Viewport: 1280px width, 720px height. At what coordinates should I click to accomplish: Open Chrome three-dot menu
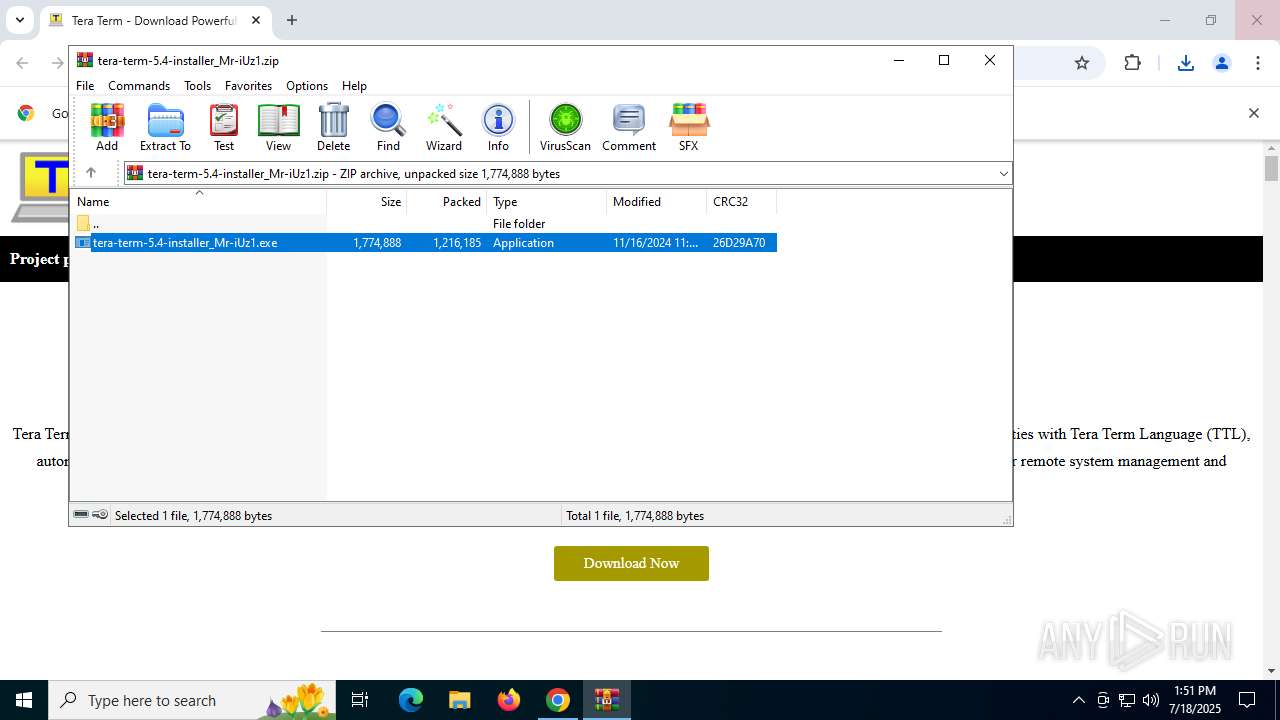[1258, 63]
